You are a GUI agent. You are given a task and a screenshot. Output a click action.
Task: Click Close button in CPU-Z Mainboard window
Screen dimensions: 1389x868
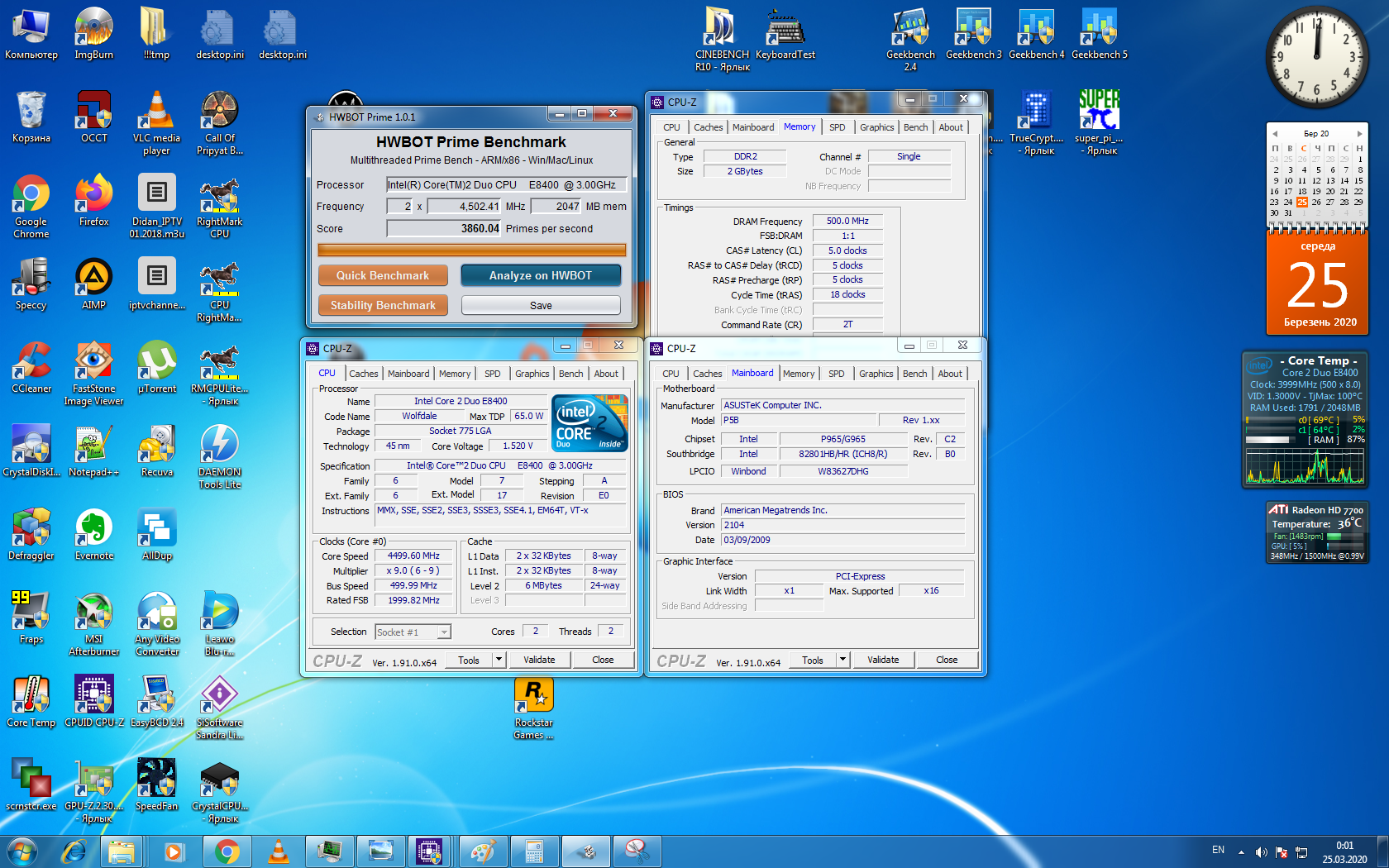tap(947, 660)
